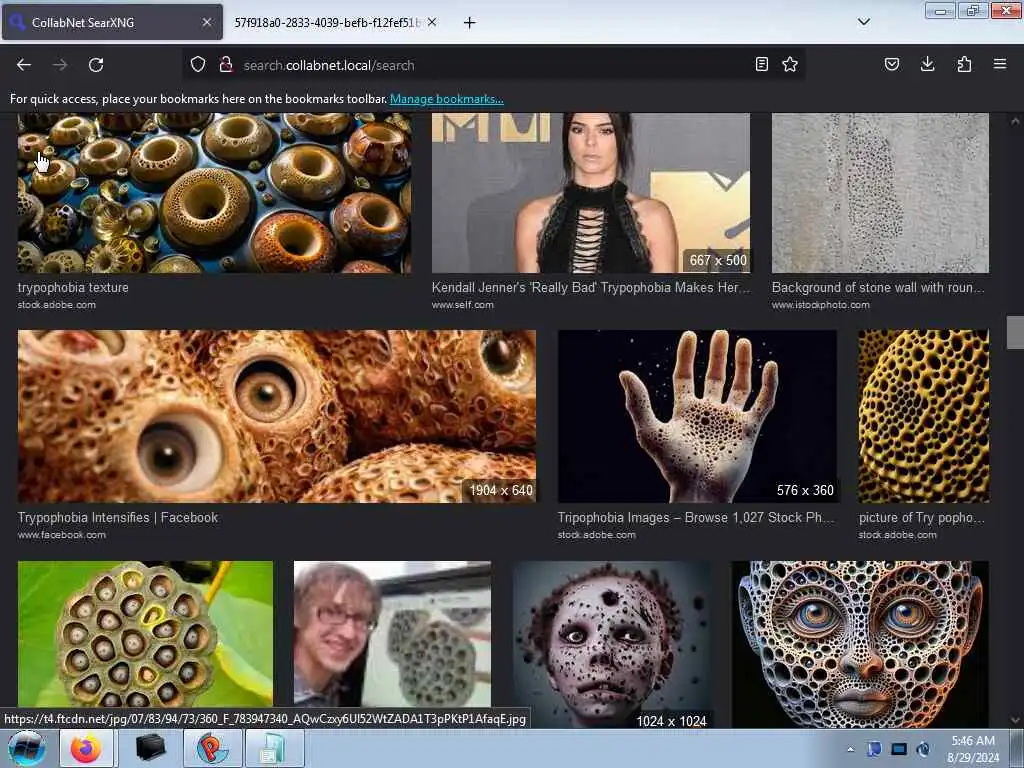This screenshot has height=768, width=1024.
Task: Go back to the previous page
Action: [x=24, y=65]
